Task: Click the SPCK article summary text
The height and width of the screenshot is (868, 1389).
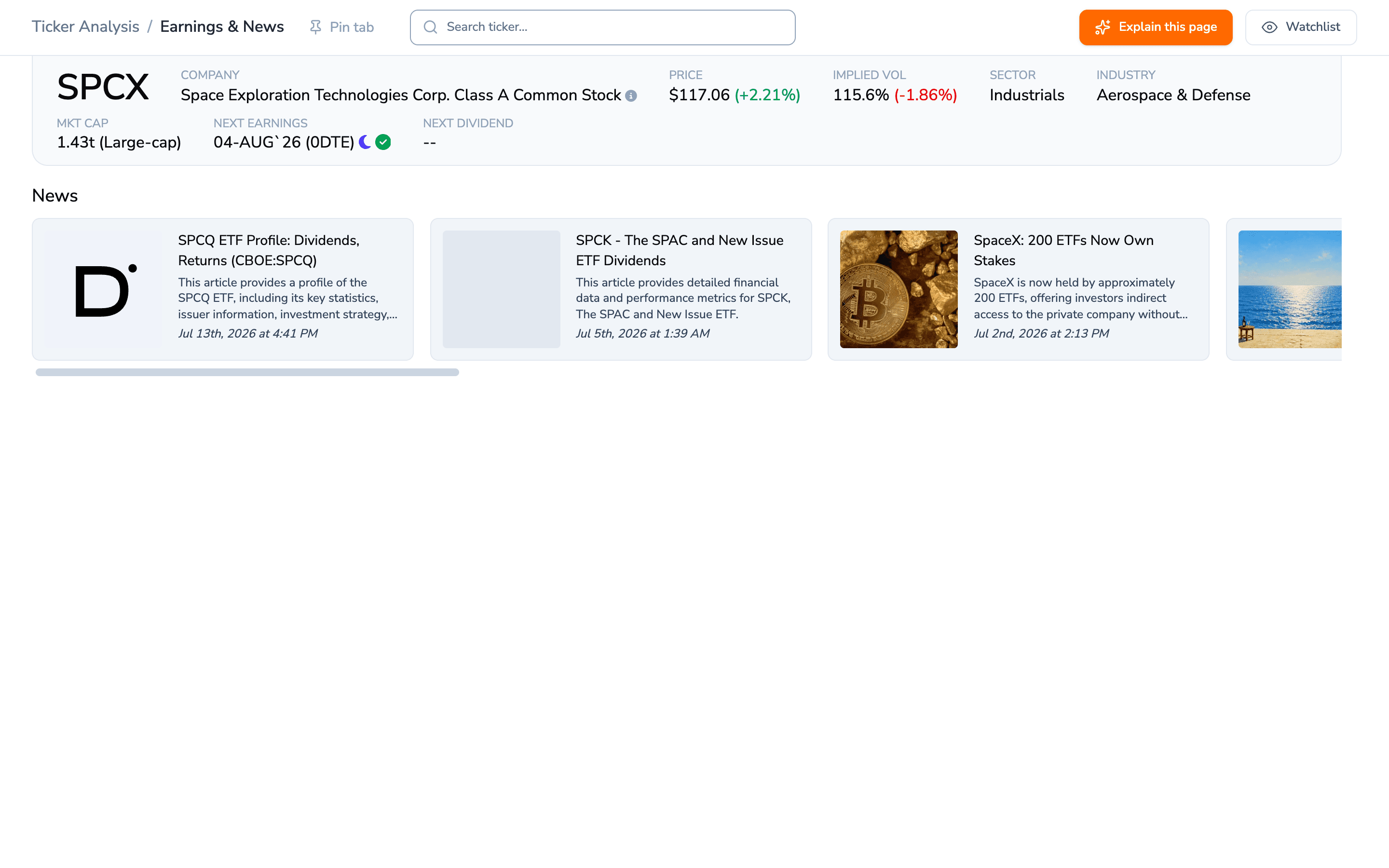Action: [683, 298]
